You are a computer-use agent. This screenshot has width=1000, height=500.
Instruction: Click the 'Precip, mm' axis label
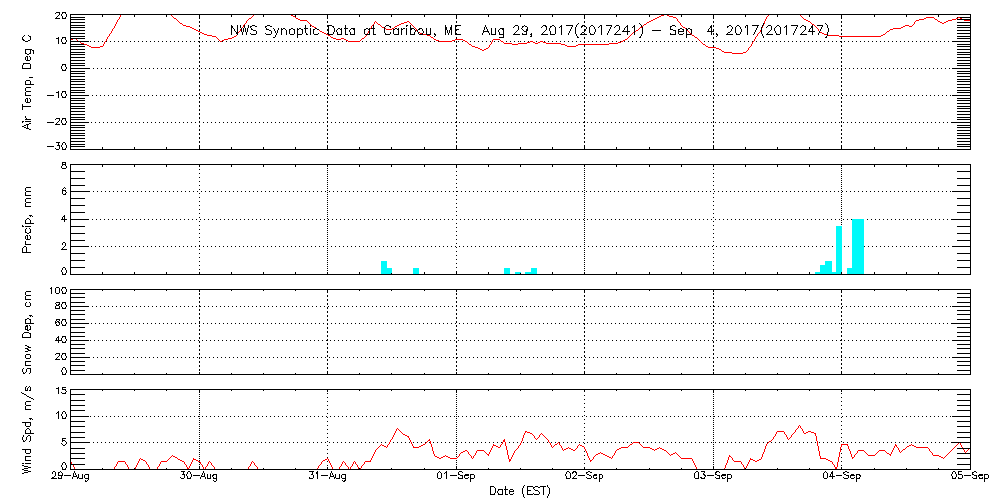[27, 221]
